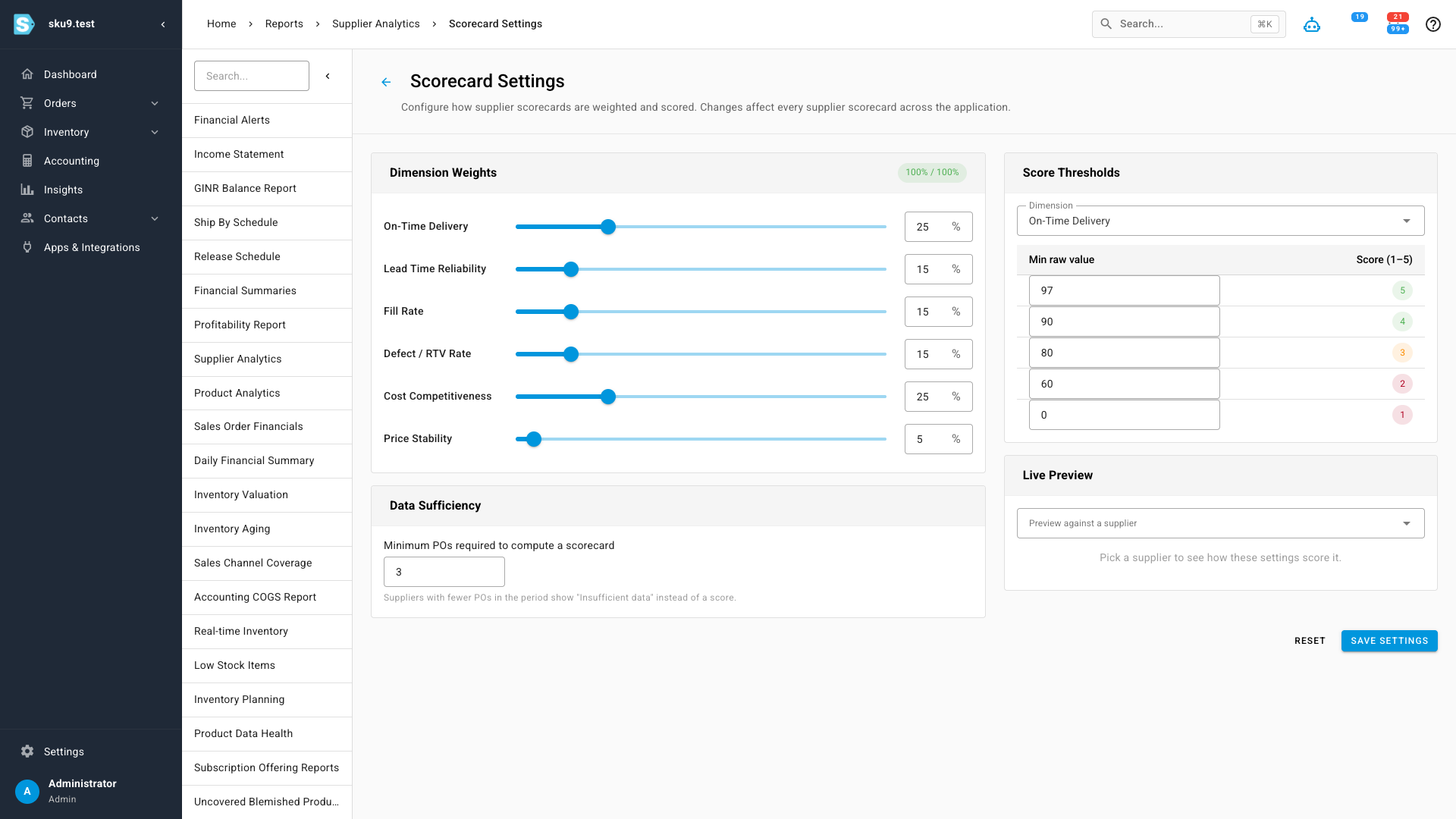
Task: Open Financial Alerts report
Action: [267, 120]
